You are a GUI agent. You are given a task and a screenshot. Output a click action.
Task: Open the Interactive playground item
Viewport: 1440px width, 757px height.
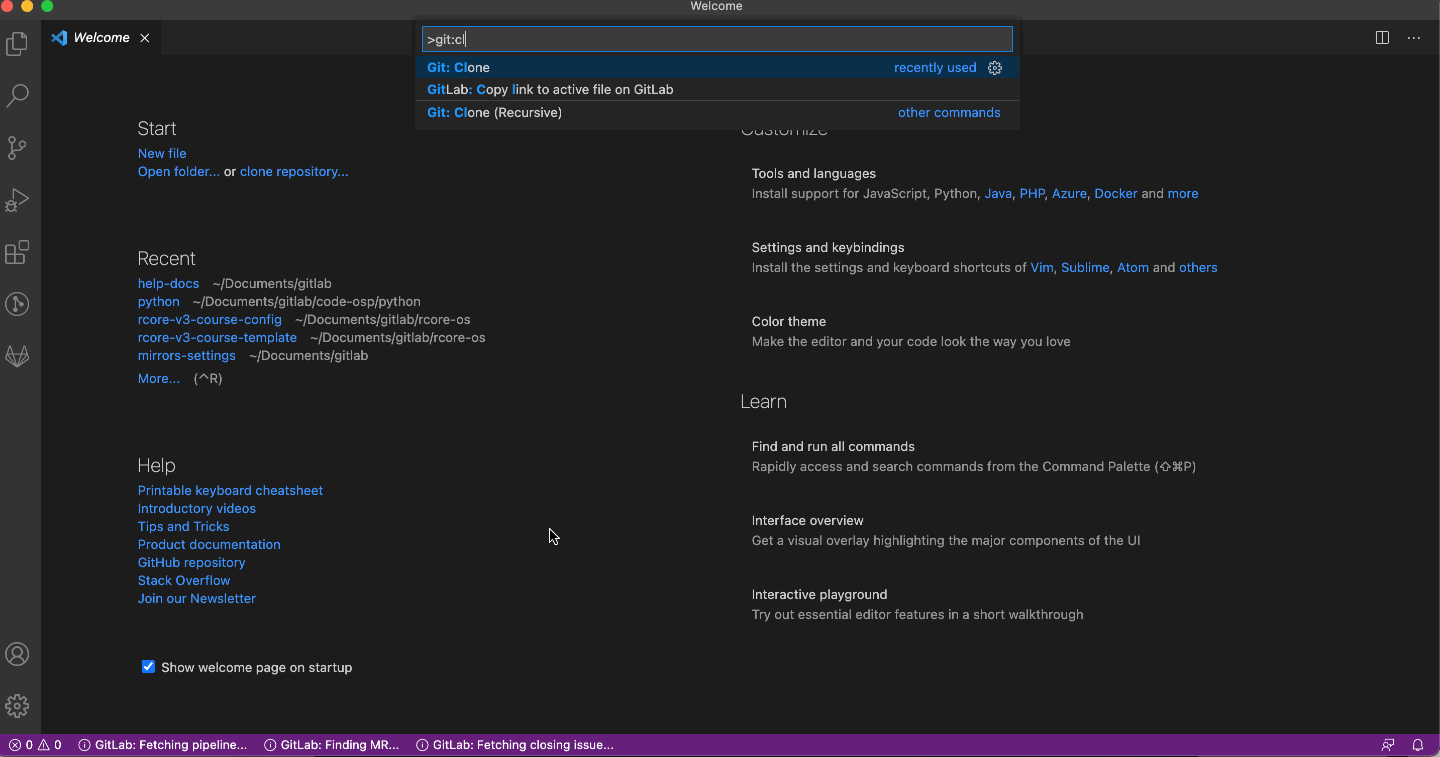(819, 595)
